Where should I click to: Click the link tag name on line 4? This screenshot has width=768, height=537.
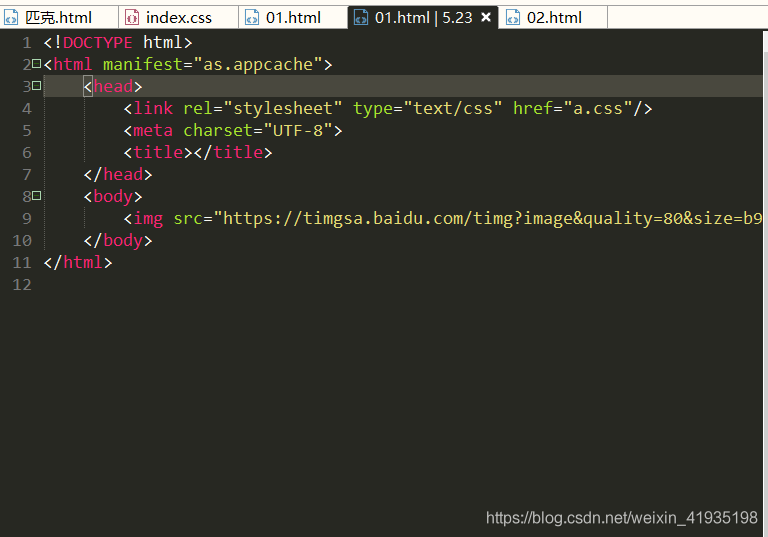point(153,108)
